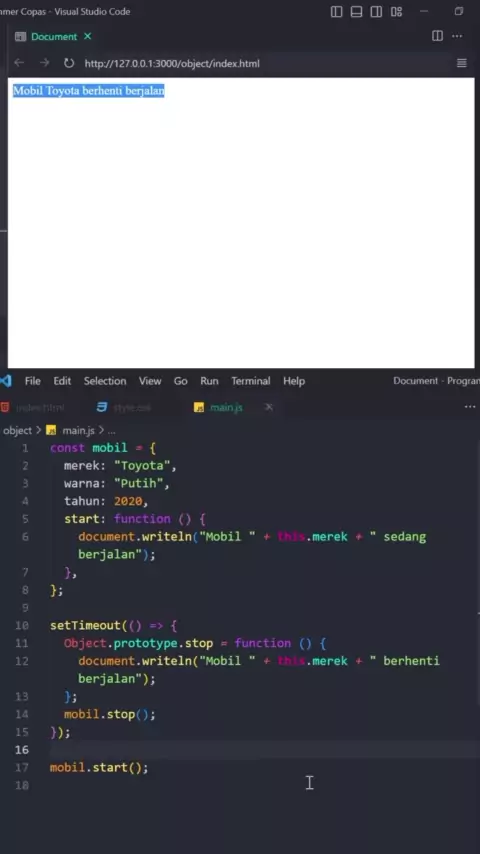Toggle secondary side bar layout icon
Screen dimensions: 480x854
[x=376, y=11]
